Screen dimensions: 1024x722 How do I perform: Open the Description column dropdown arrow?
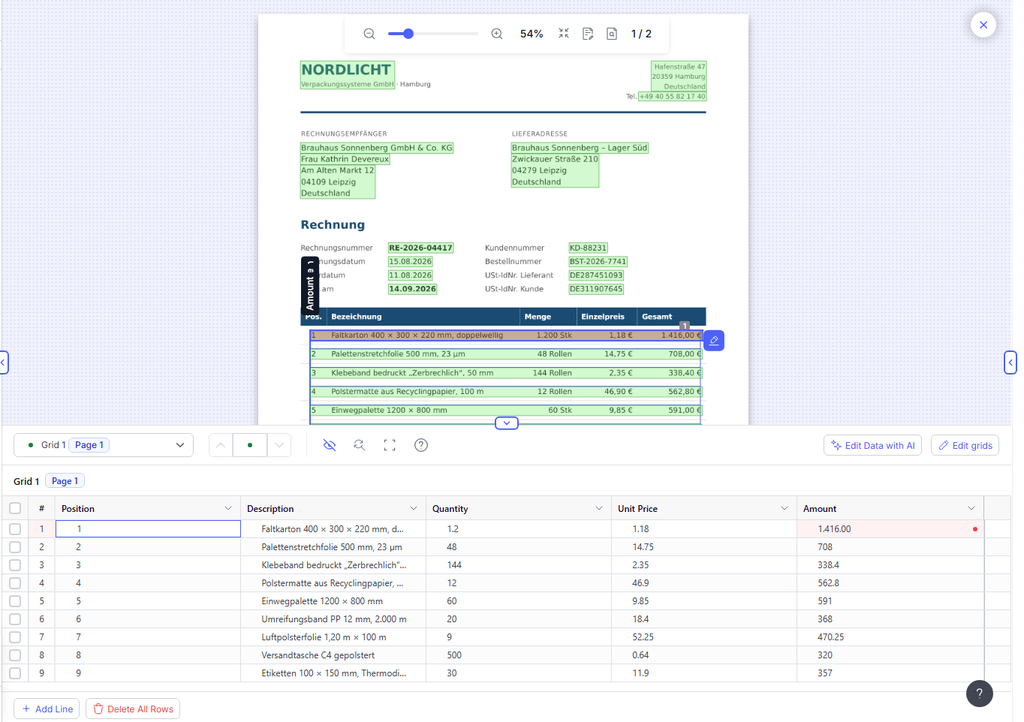tap(413, 509)
